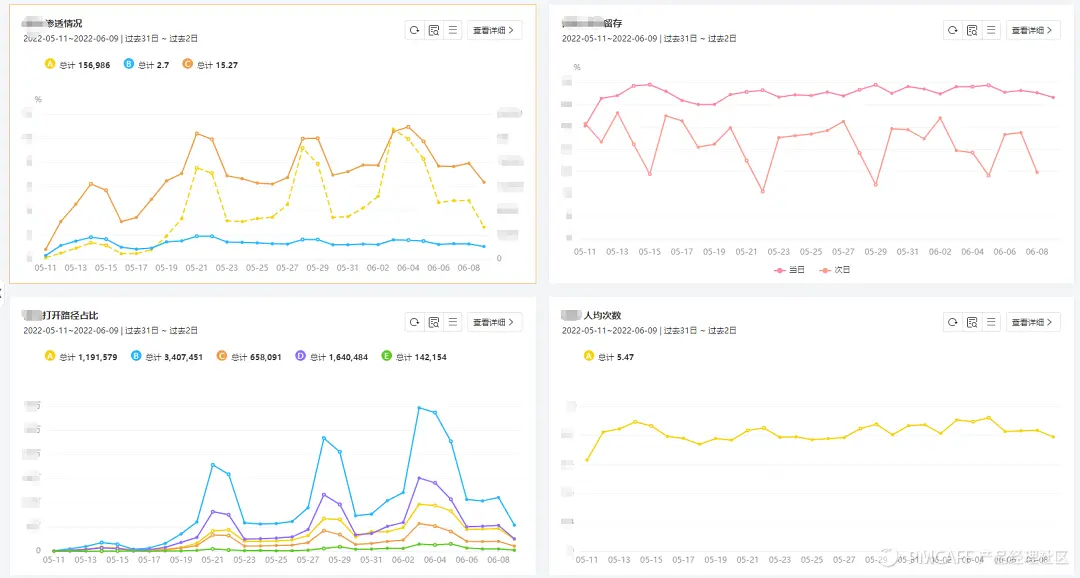Open the hamburger menu of 人均次数 panel
Screen dimensions: 1080x578
pyautogui.click(x=991, y=322)
